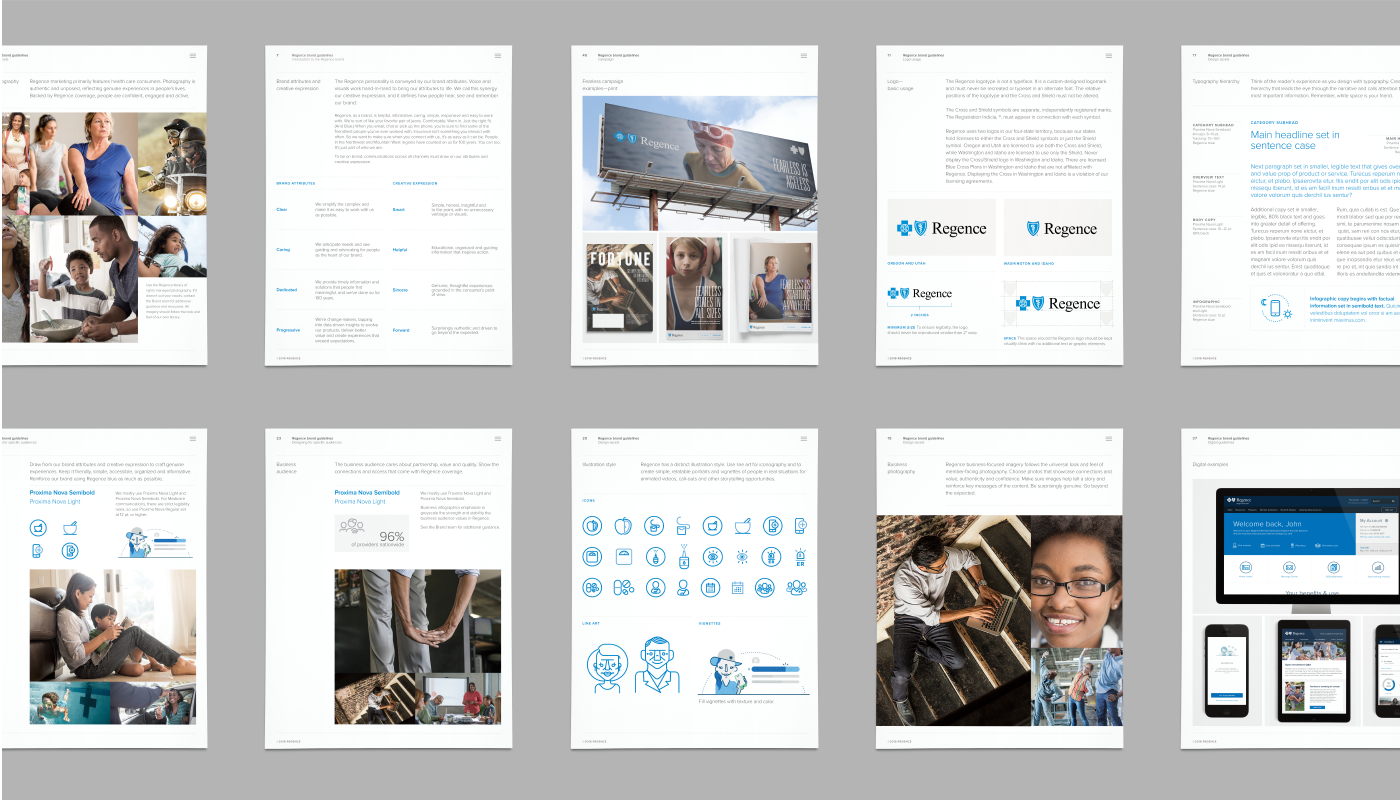Screen dimensions: 1400x800
Task: Select the circled group of people icon
Action: point(765,587)
